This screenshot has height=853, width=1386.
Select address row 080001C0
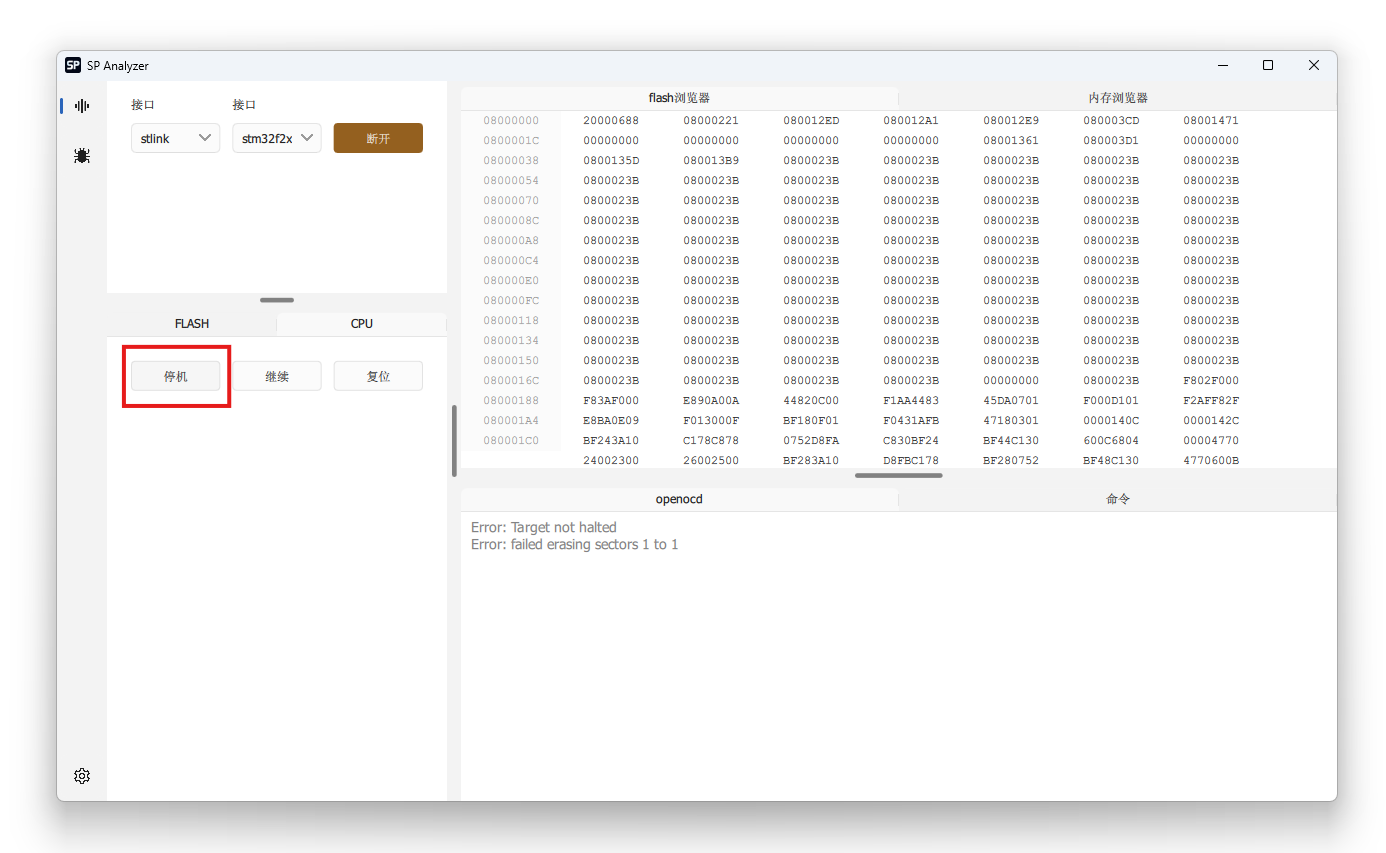pyautogui.click(x=511, y=440)
